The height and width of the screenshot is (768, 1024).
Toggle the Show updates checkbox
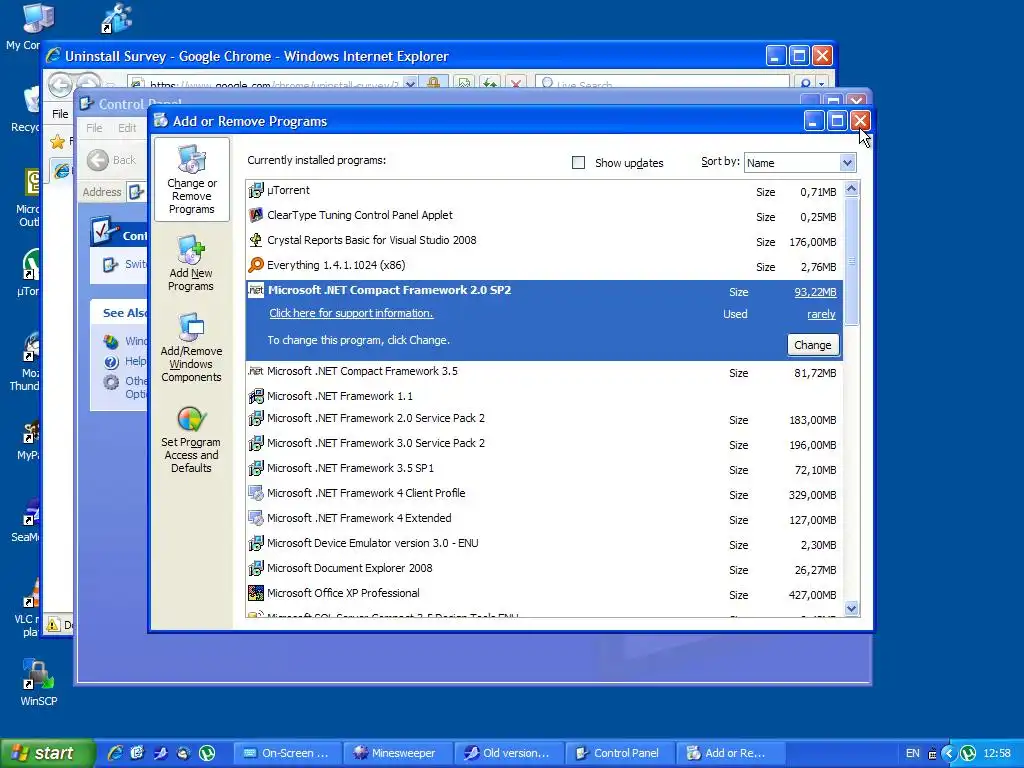tap(579, 163)
